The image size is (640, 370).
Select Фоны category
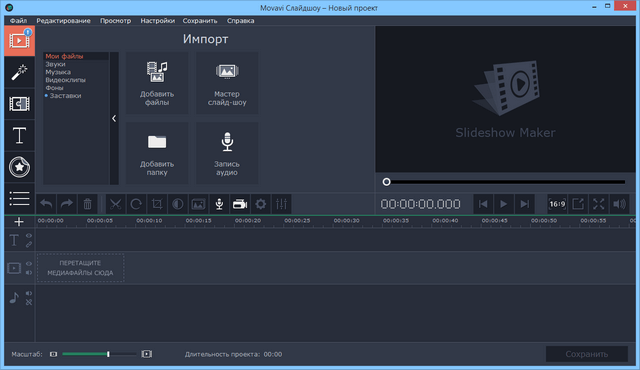[54, 88]
